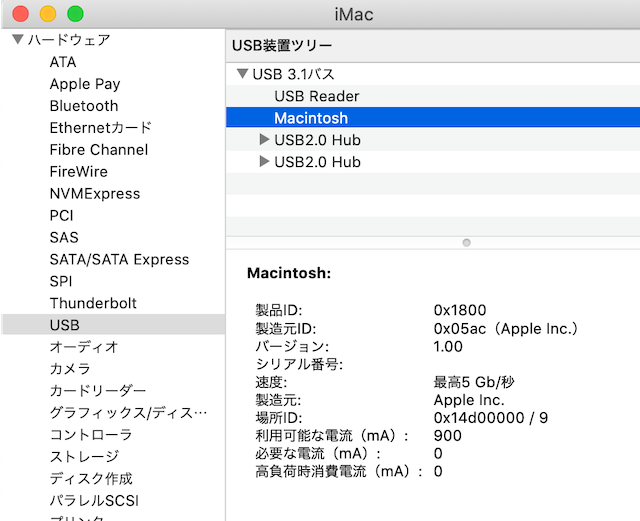Click the シリアル番号 label
Screen dimensions: 640x521
click(x=299, y=364)
